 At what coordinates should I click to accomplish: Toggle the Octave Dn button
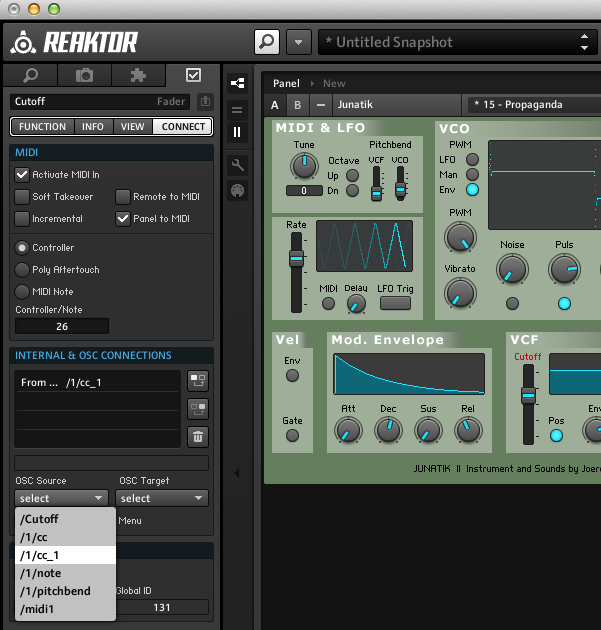pos(352,190)
